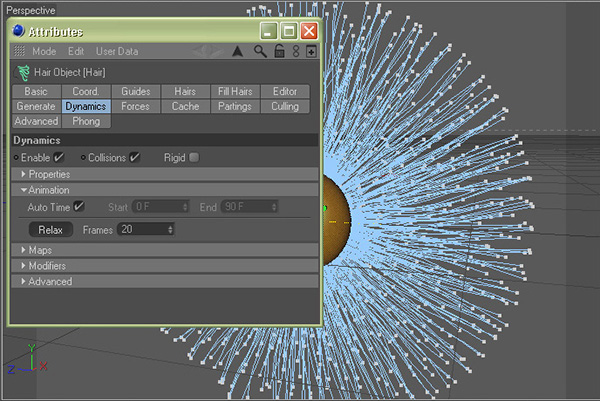Open the Phong tab
This screenshot has height=401, width=600.
pyautogui.click(x=86, y=121)
